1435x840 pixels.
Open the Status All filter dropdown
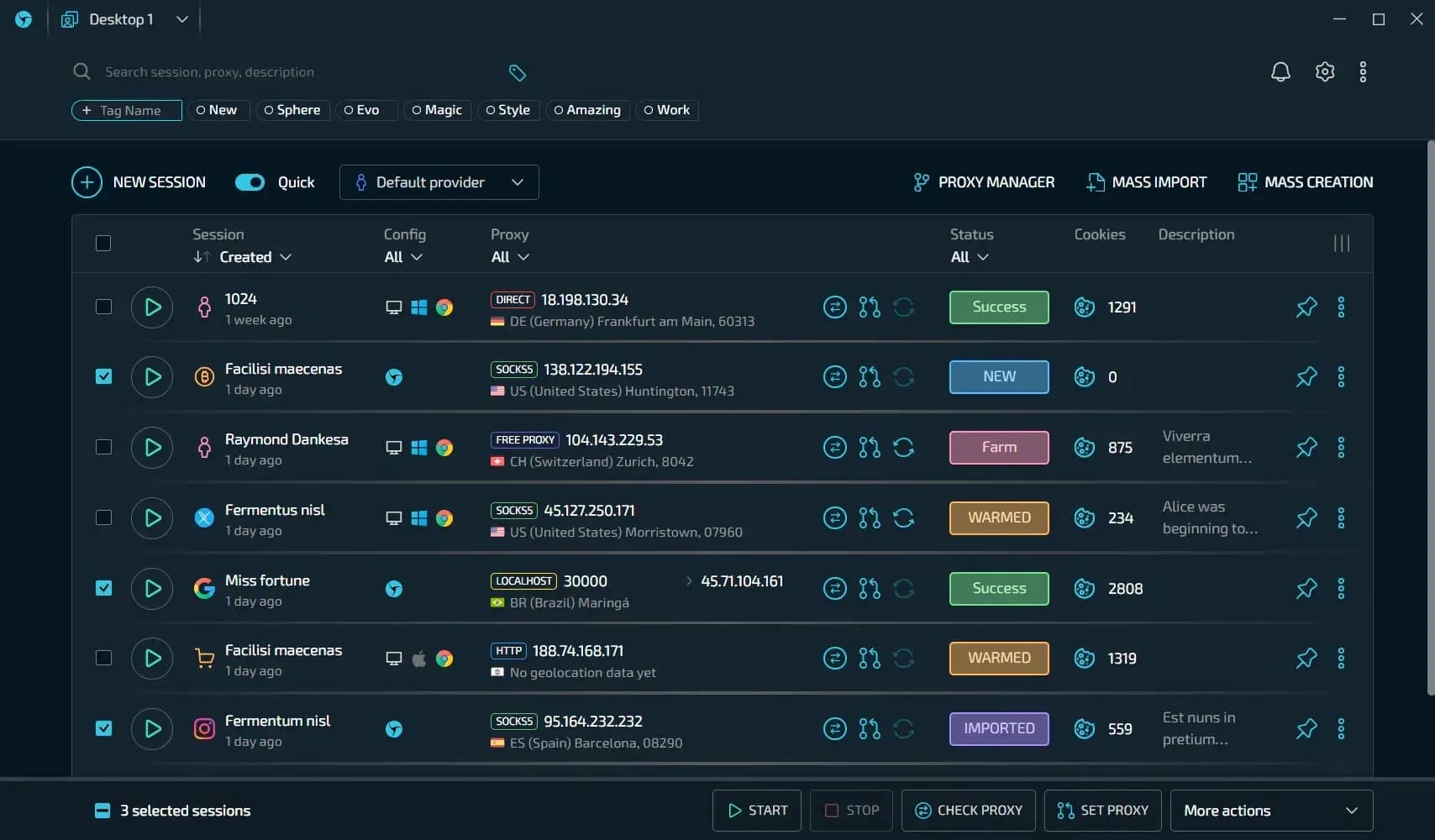pos(970,257)
